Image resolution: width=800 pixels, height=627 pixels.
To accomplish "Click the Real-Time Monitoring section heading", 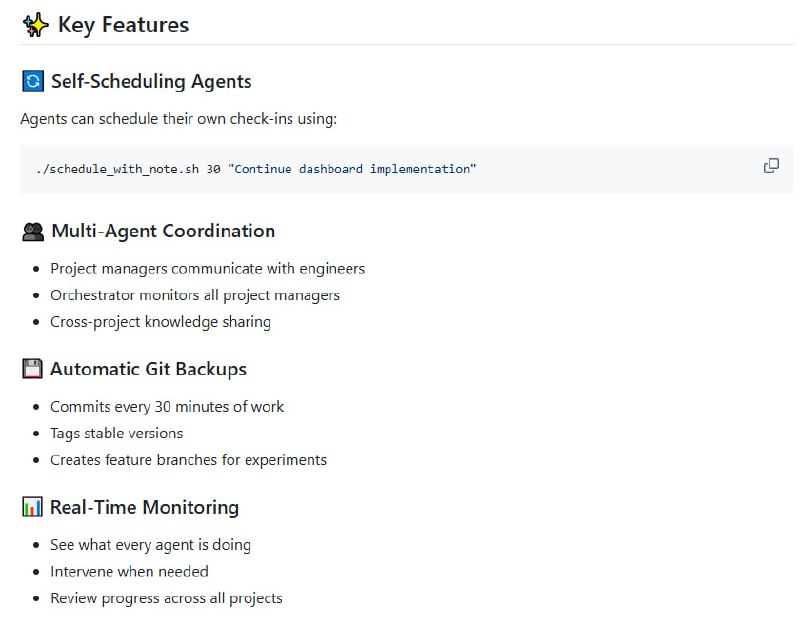I will [x=144, y=507].
